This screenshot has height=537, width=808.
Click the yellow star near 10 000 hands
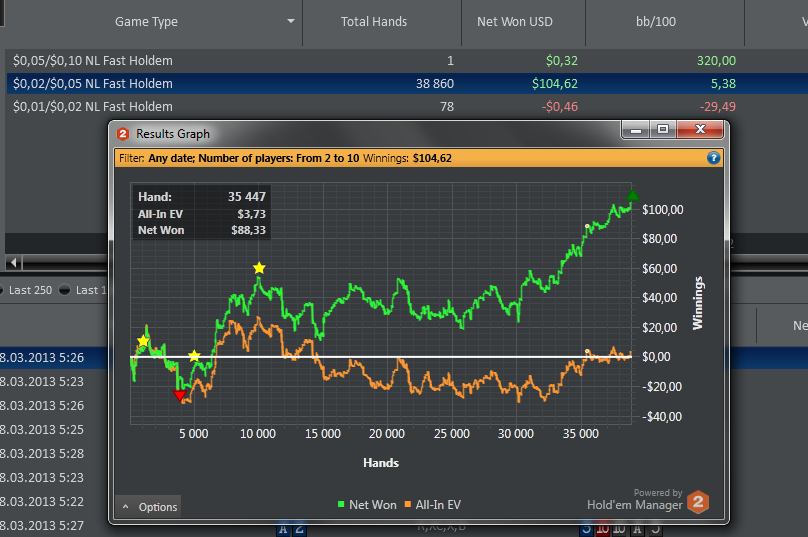259,268
